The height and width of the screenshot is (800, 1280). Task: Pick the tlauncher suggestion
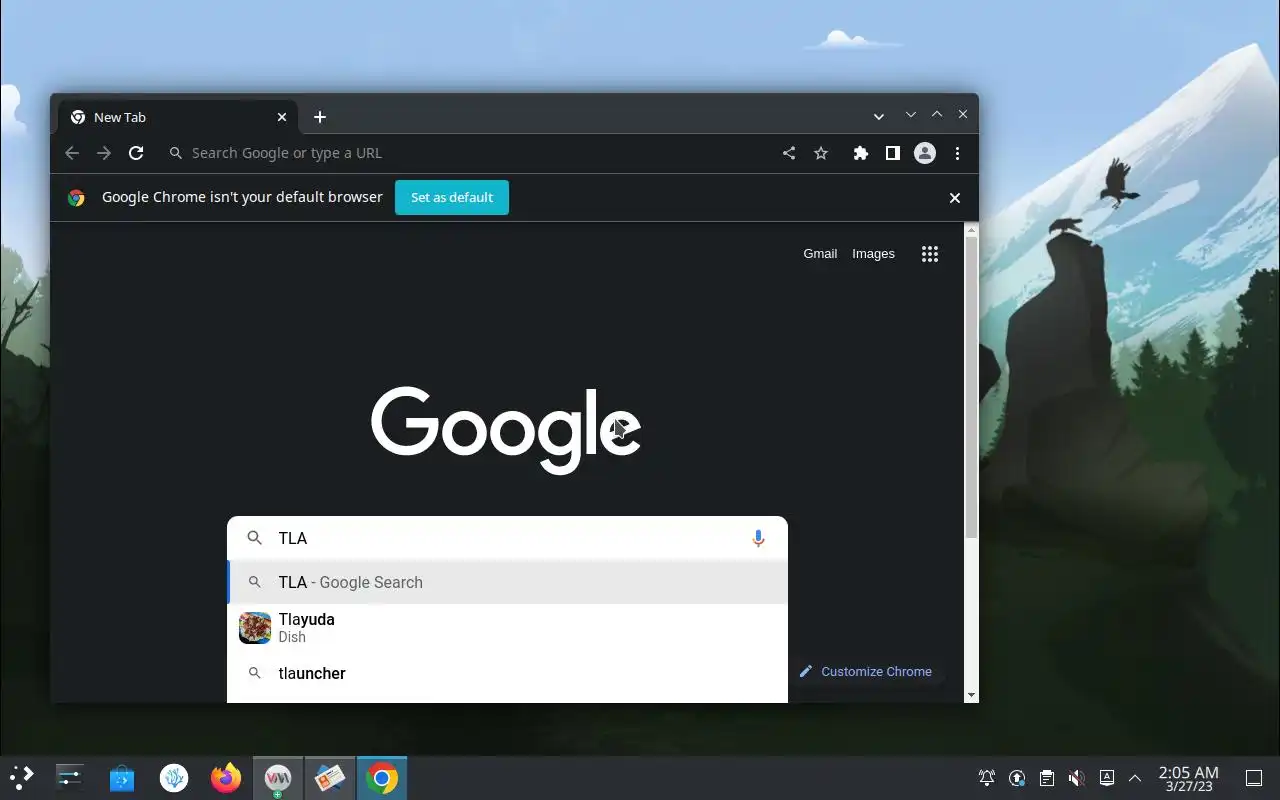click(507, 673)
